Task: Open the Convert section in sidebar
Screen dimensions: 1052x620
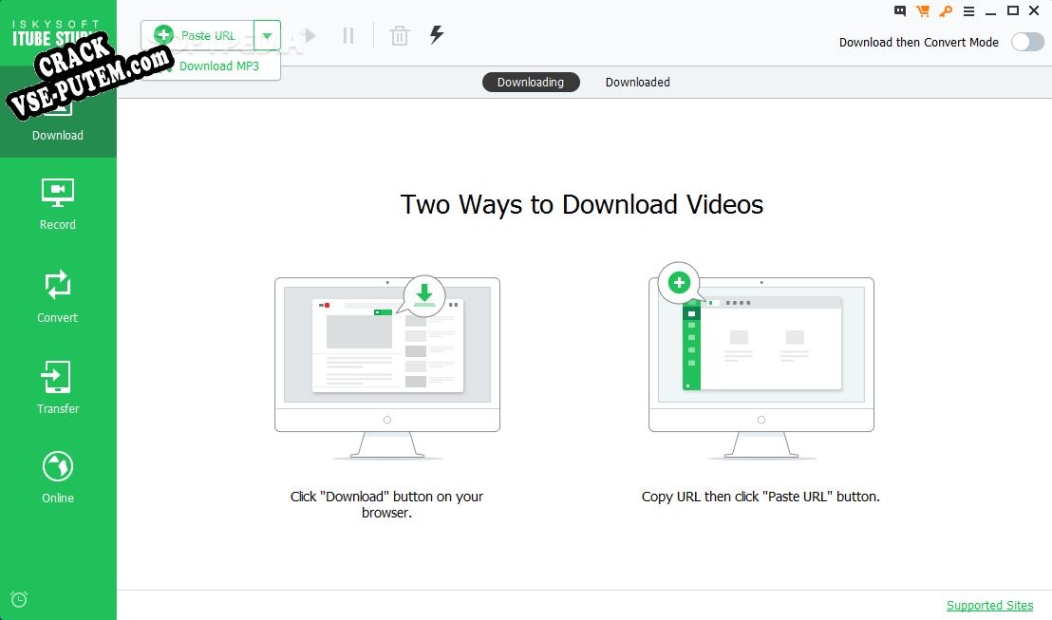Action: coord(57,296)
